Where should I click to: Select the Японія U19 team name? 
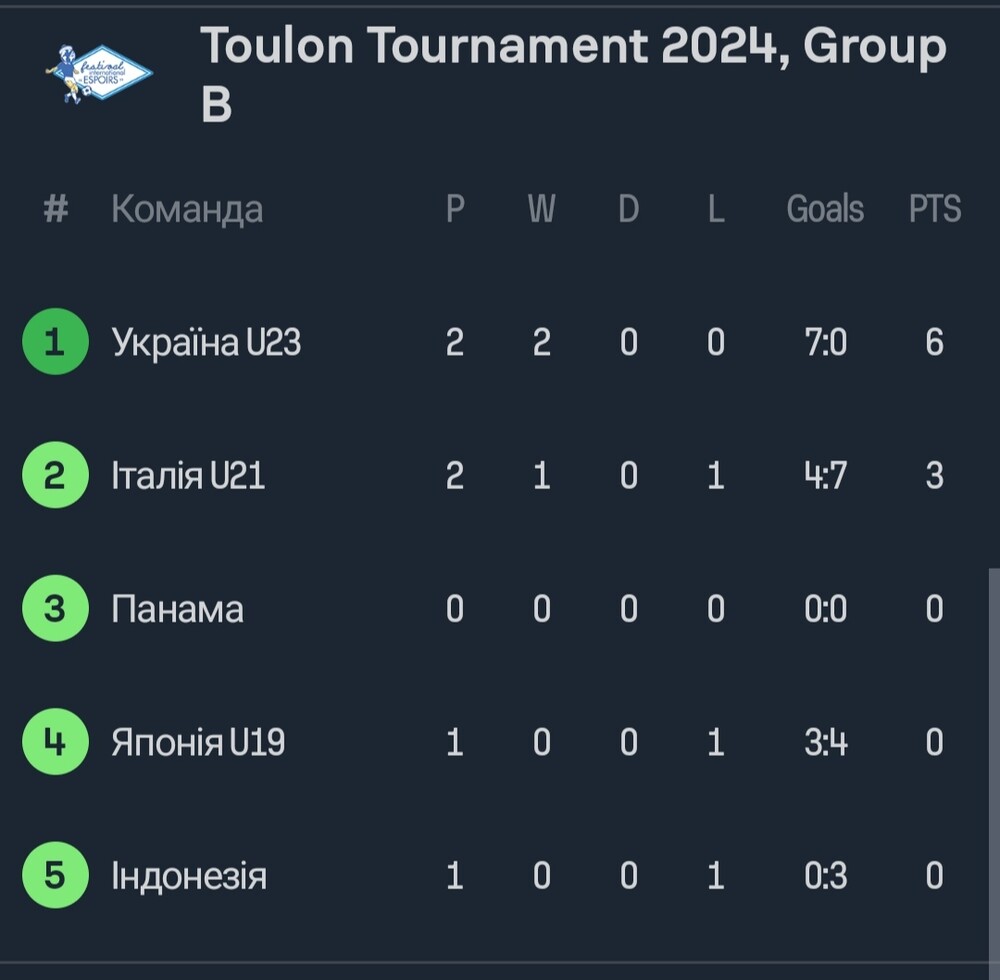pyautogui.click(x=198, y=742)
